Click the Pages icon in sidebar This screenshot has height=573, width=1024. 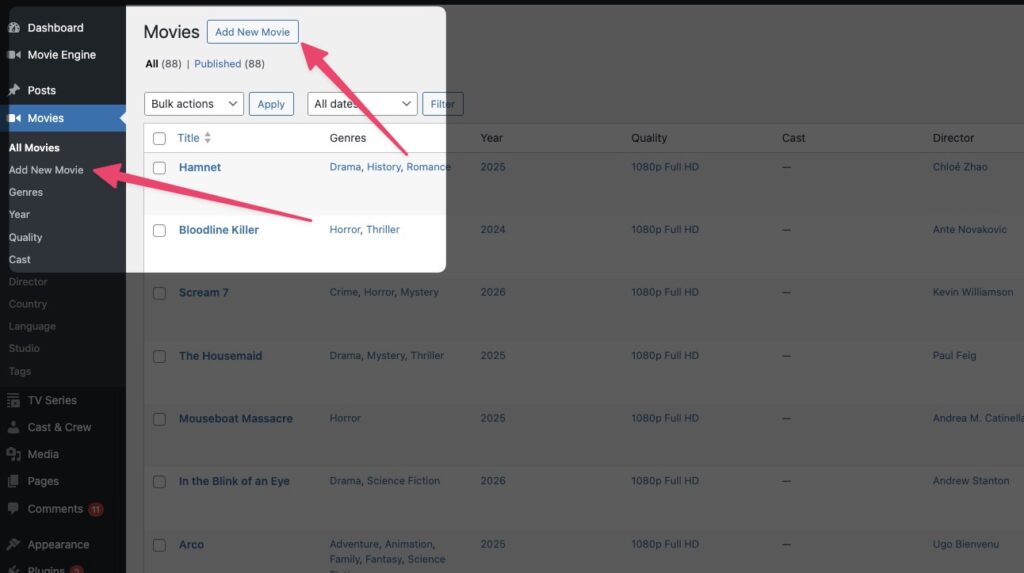pyautogui.click(x=14, y=481)
